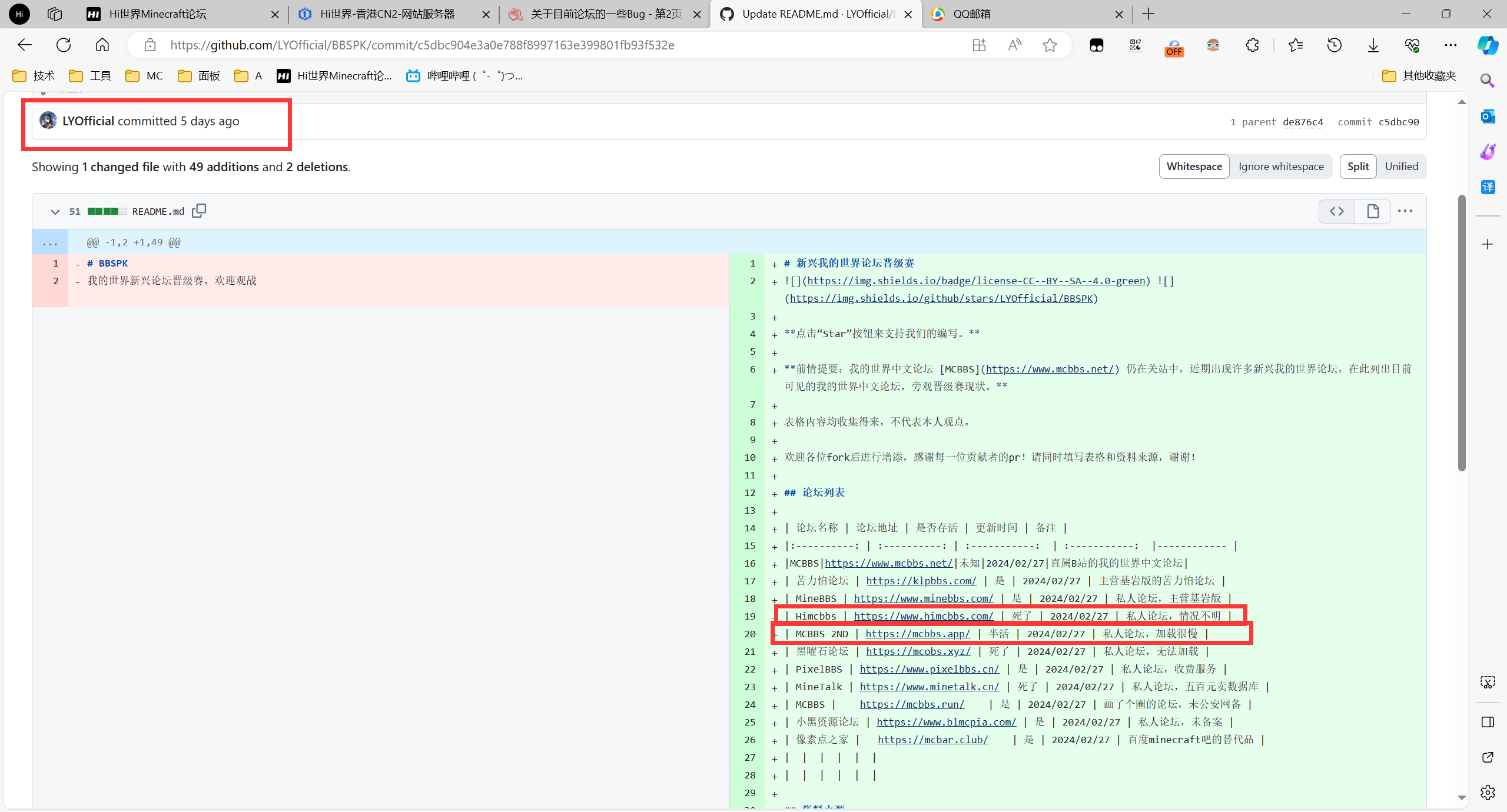This screenshot has height=812, width=1507.
Task: Open browser Settings and more menu
Action: coord(1450,45)
